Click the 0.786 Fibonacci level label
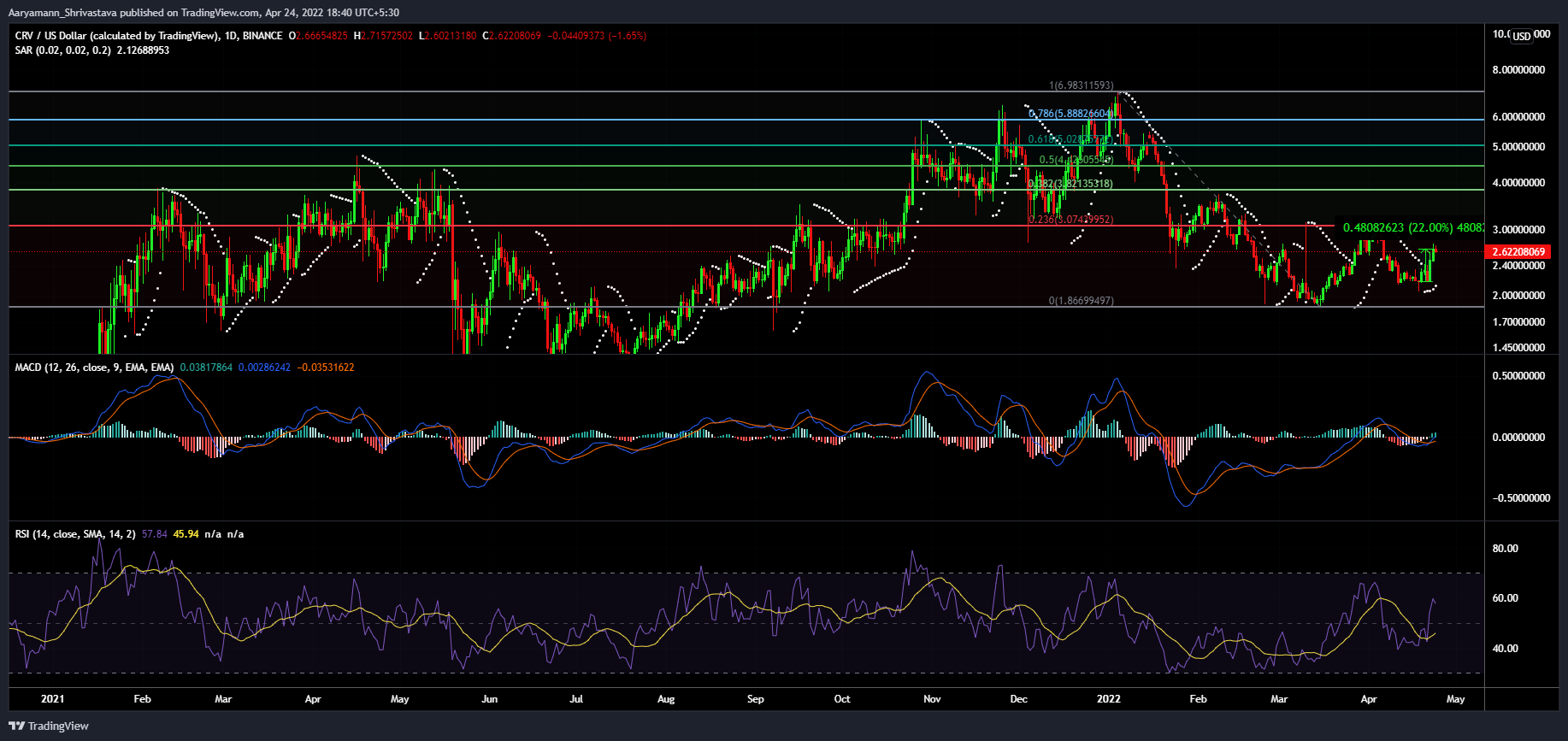Viewport: 1568px width, 741px height. 1070,114
